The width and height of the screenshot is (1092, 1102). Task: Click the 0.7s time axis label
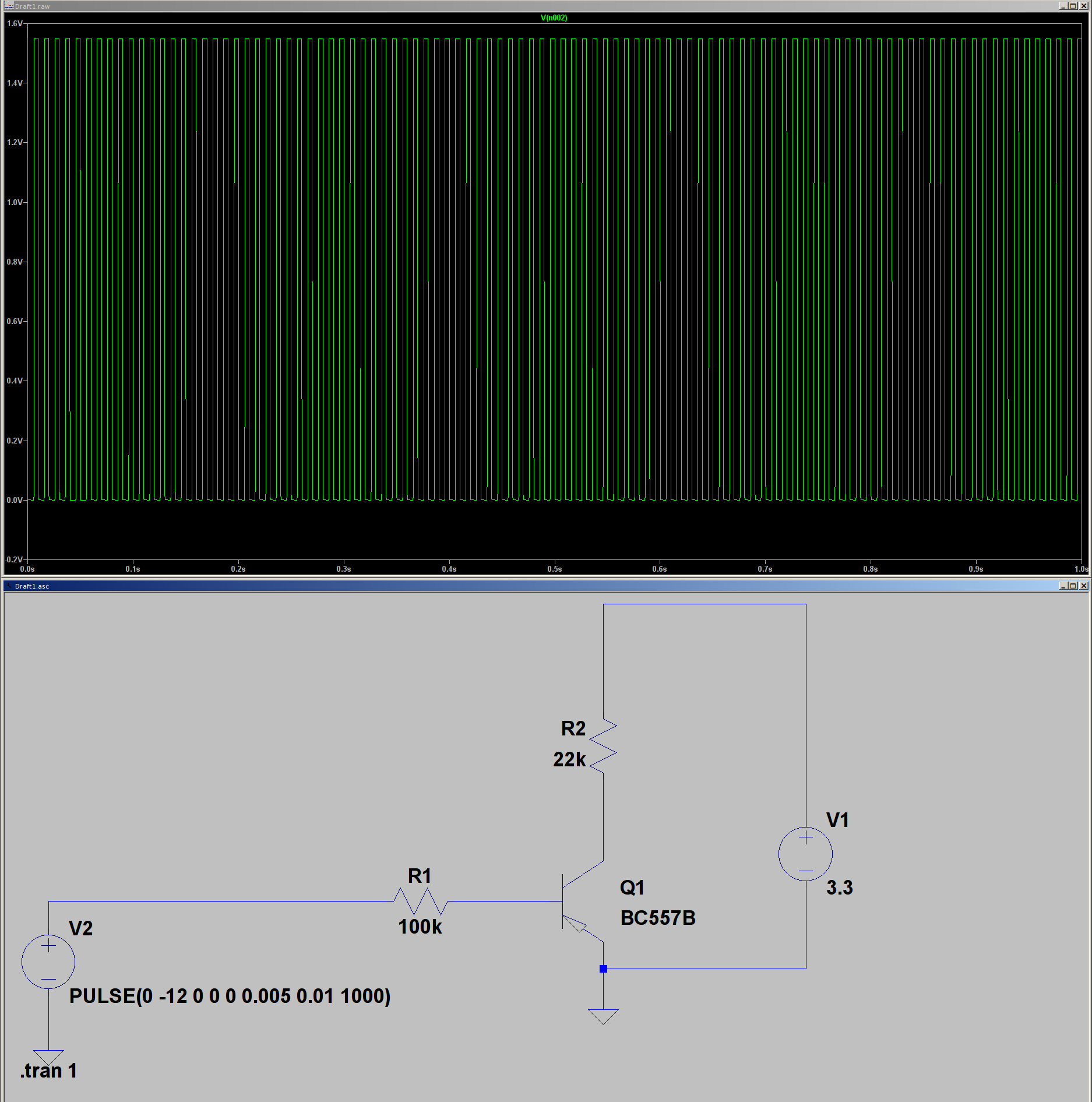pos(765,569)
